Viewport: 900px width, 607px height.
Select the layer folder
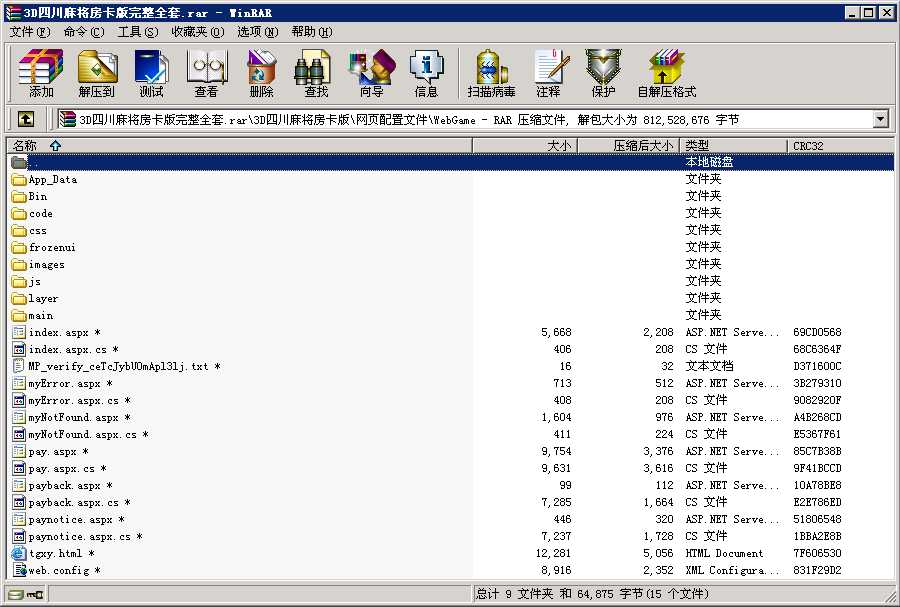coord(35,298)
